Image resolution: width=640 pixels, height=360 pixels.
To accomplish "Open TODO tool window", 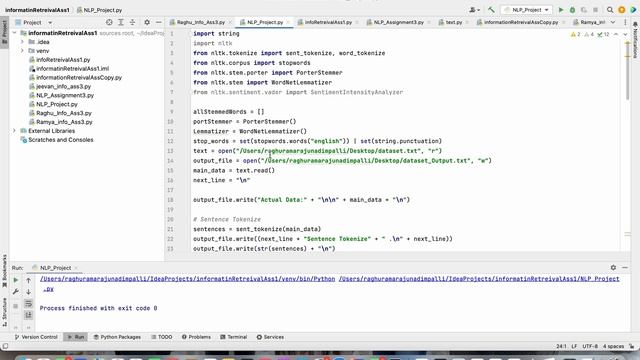I will pos(162,337).
